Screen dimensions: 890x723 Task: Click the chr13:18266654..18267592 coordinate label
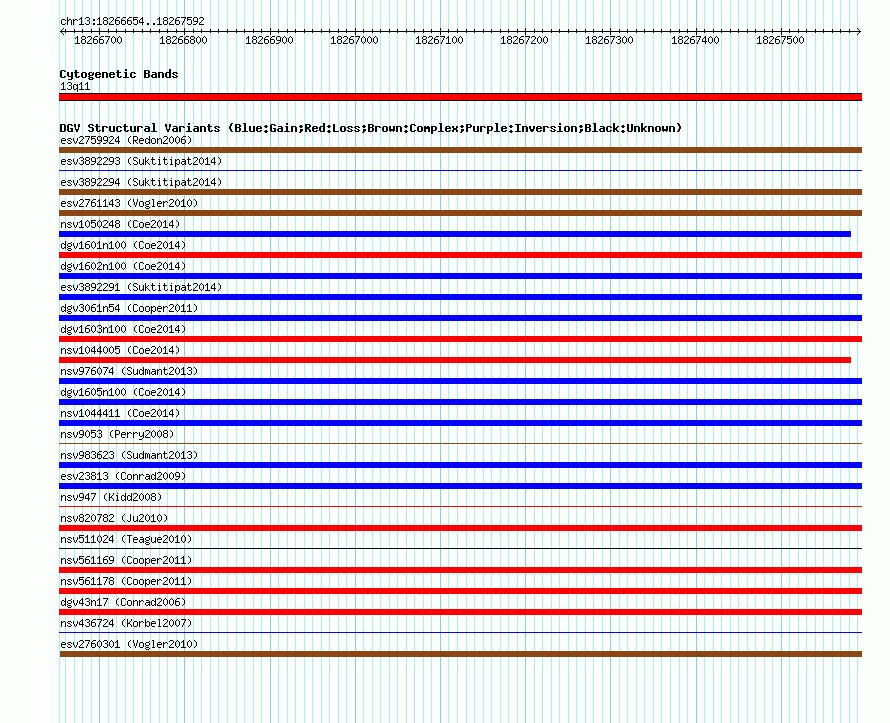132,22
